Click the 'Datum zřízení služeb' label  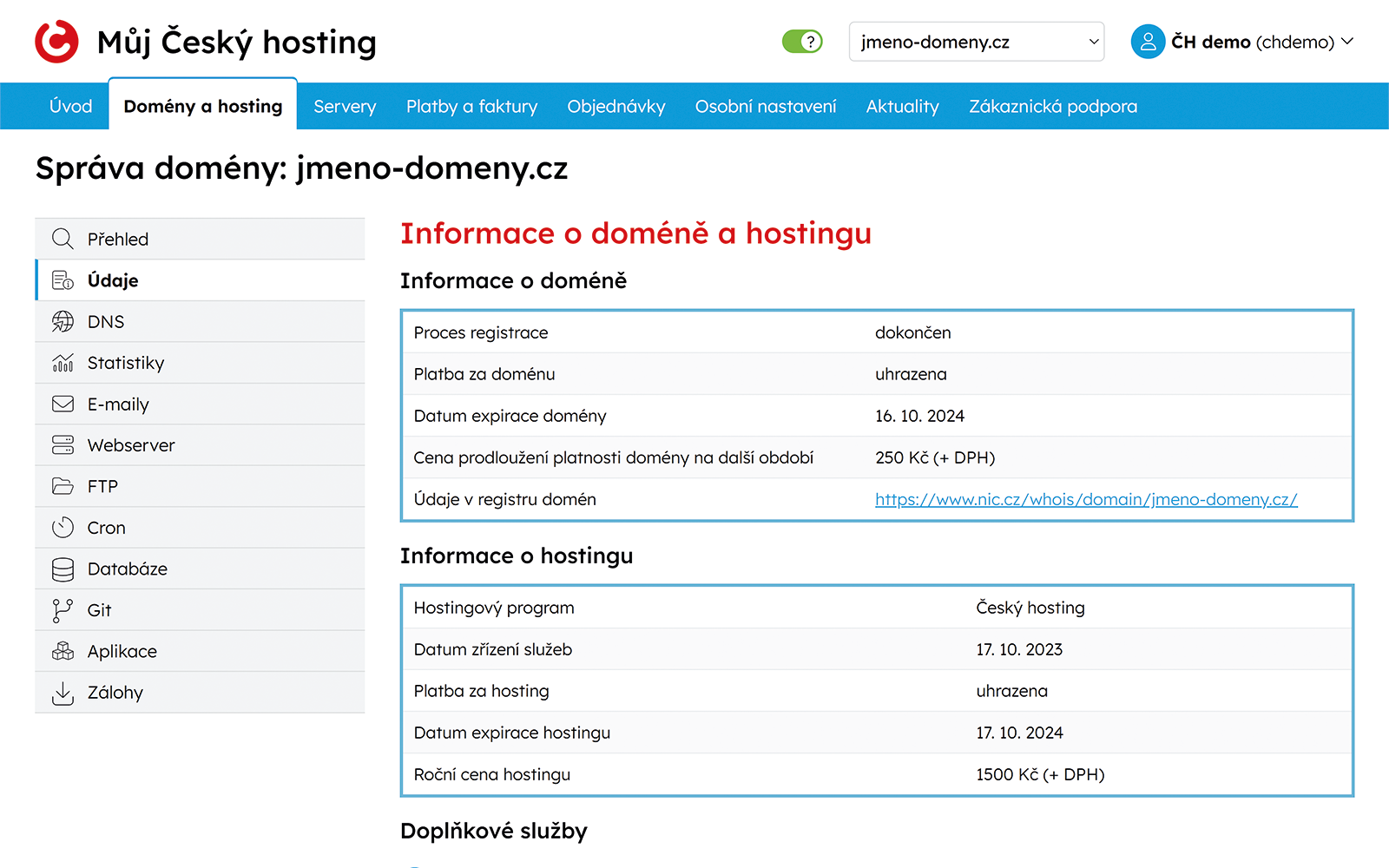point(493,649)
